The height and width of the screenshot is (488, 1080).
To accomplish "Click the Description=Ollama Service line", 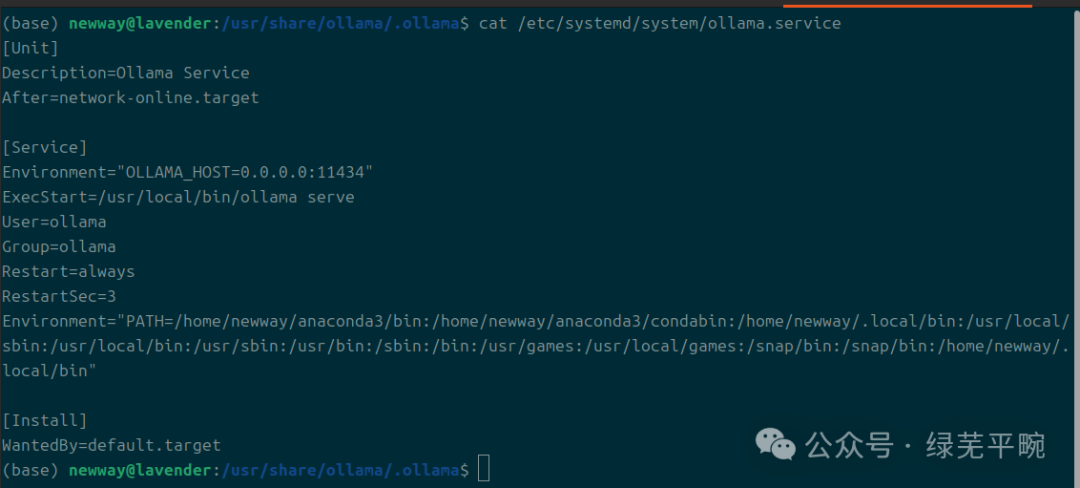I will [x=126, y=73].
